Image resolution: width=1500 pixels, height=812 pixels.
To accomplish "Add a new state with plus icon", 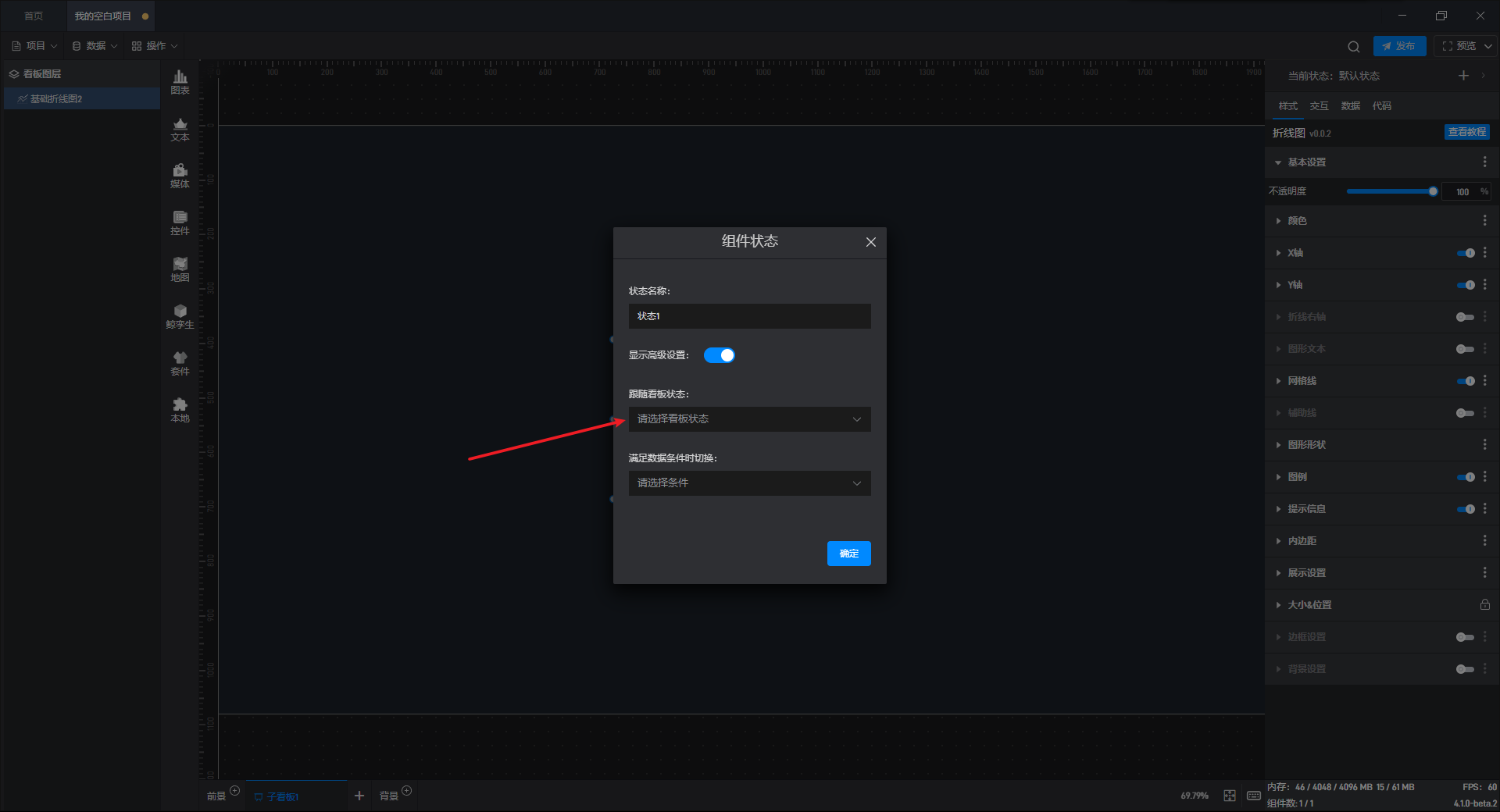I will coord(1463,76).
